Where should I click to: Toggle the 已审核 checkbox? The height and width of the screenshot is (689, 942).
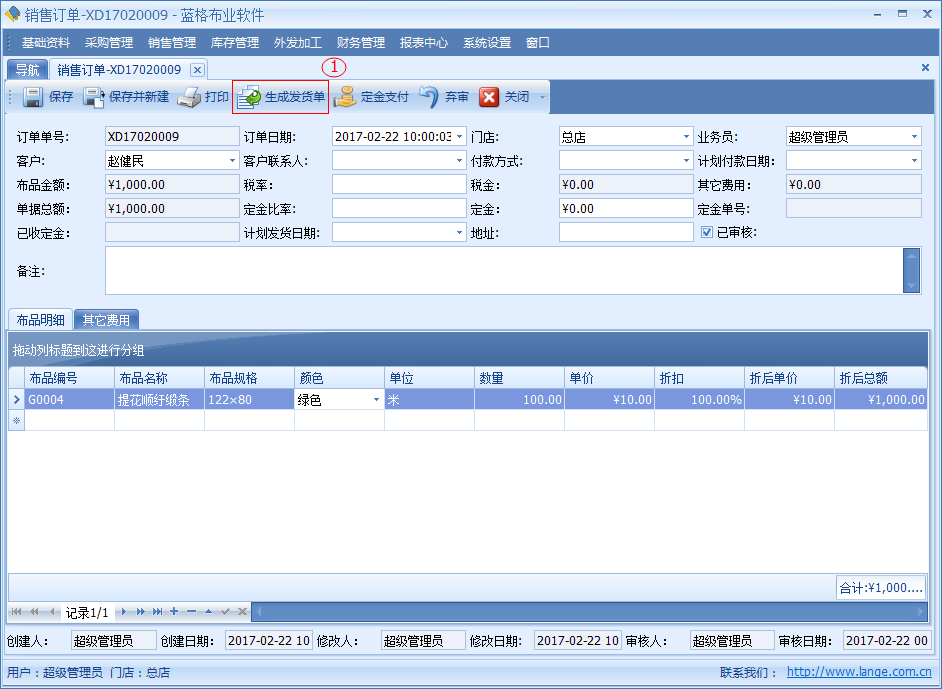coord(707,232)
